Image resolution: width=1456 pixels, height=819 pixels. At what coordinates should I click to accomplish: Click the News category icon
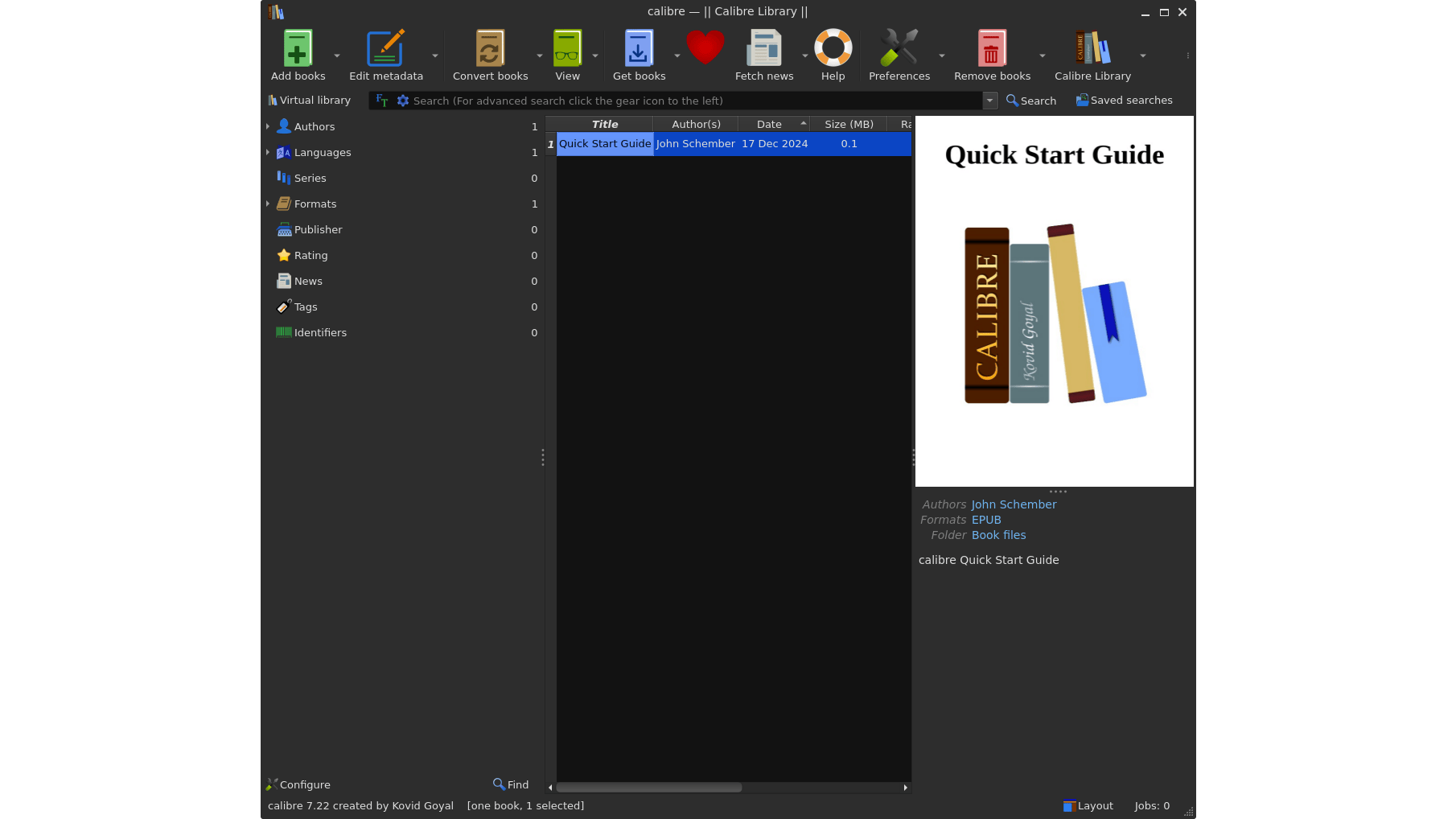[x=284, y=281]
